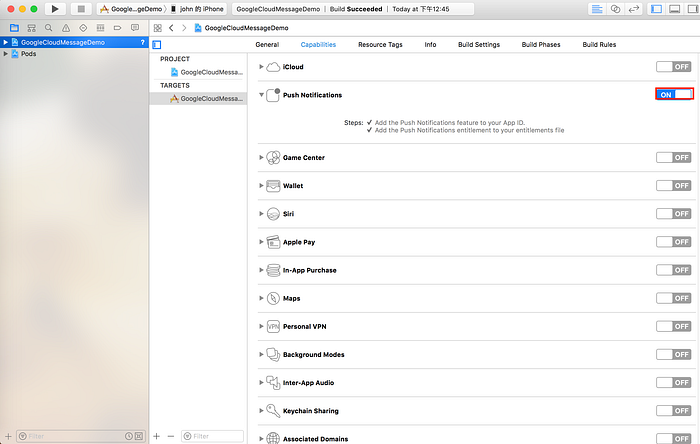The image size is (700, 444).
Task: Open the Build Rules tab
Action: click(x=599, y=45)
